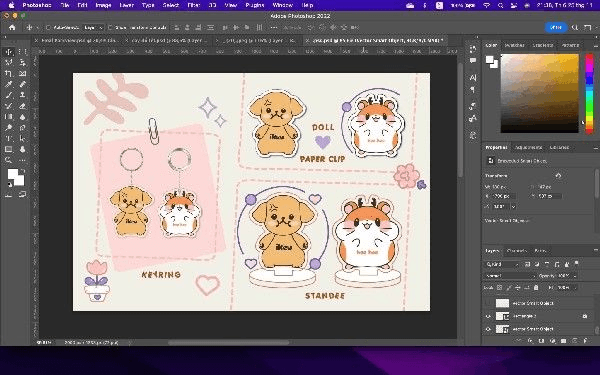Image resolution: width=600 pixels, height=375 pixels.
Task: Toggle lock position in Layers panel
Action: click(518, 288)
